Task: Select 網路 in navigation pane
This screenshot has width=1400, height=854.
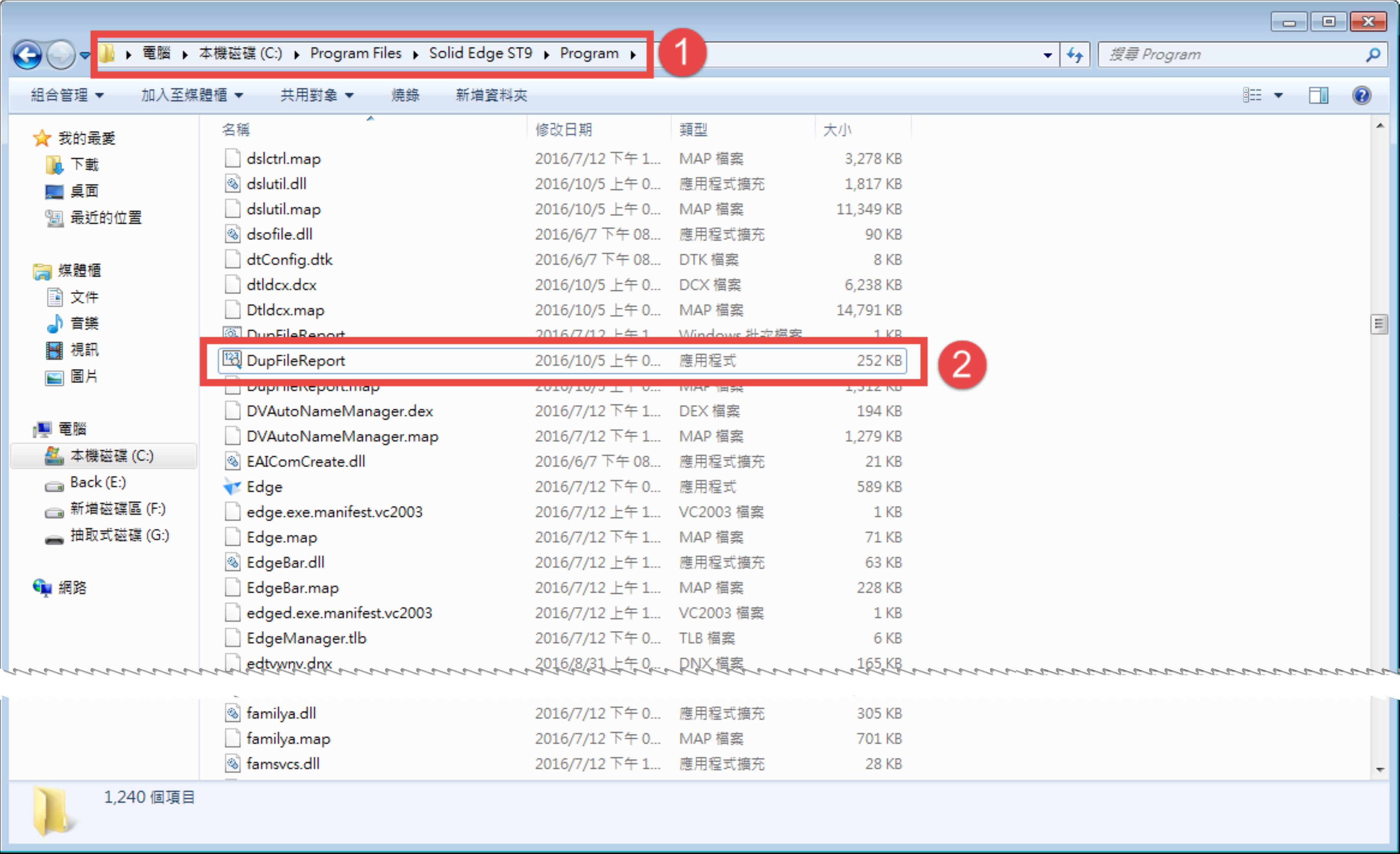Action: (72, 587)
